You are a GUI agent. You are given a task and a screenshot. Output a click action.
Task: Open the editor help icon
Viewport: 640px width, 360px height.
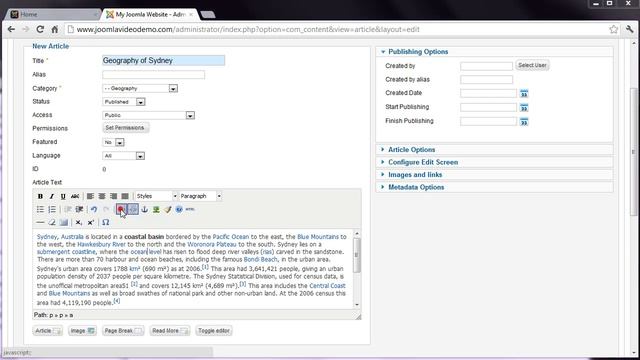(x=179, y=209)
